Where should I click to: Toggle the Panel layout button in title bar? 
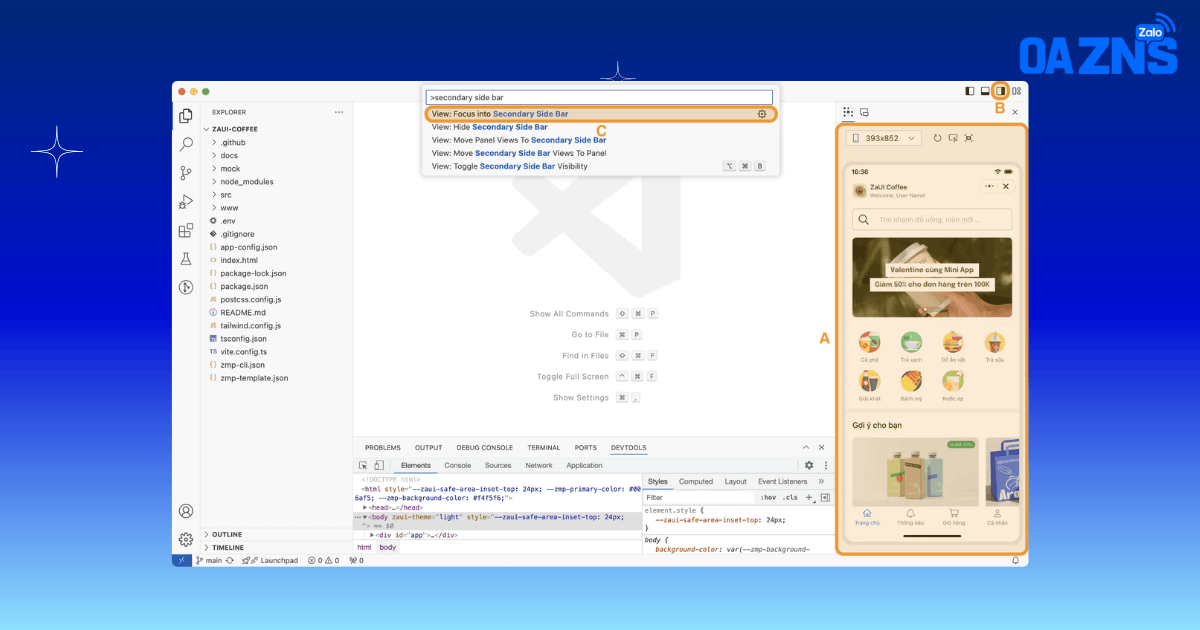click(x=985, y=91)
